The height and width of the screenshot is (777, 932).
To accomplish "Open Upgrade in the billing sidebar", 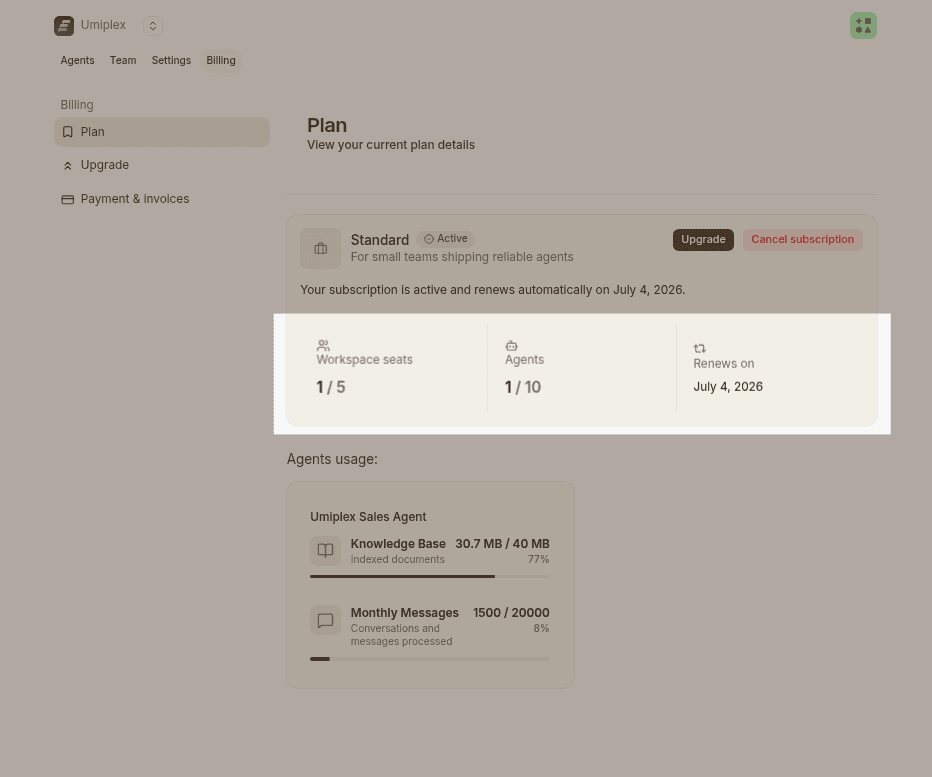I will 162,165.
